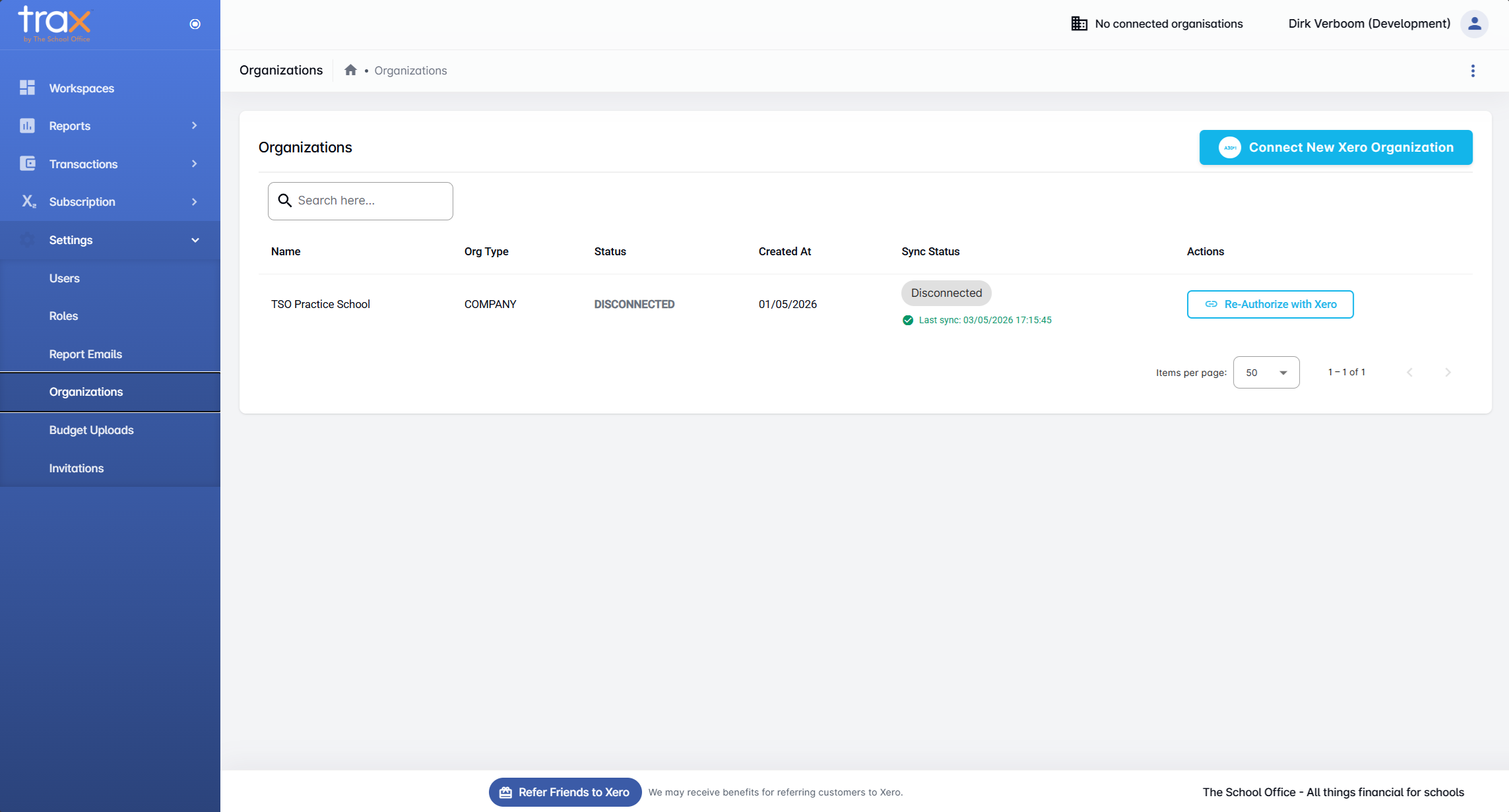Collapse the Settings menu chevron
Screen dimensions: 1509x812
point(195,240)
